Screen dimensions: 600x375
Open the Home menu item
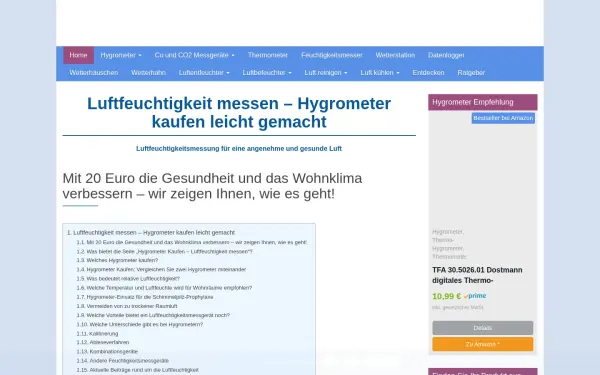click(78, 55)
